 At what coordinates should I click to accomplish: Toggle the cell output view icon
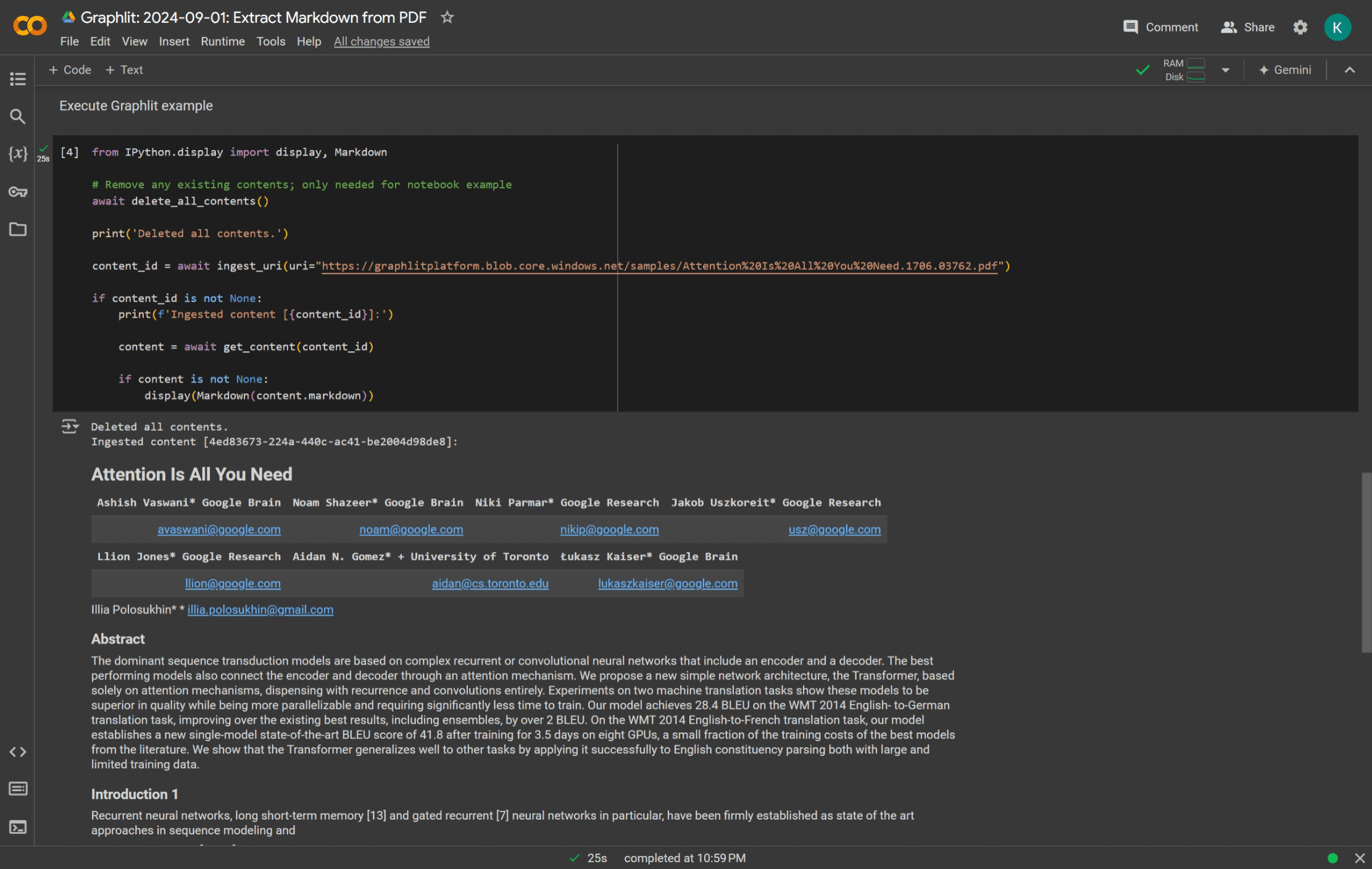70,426
